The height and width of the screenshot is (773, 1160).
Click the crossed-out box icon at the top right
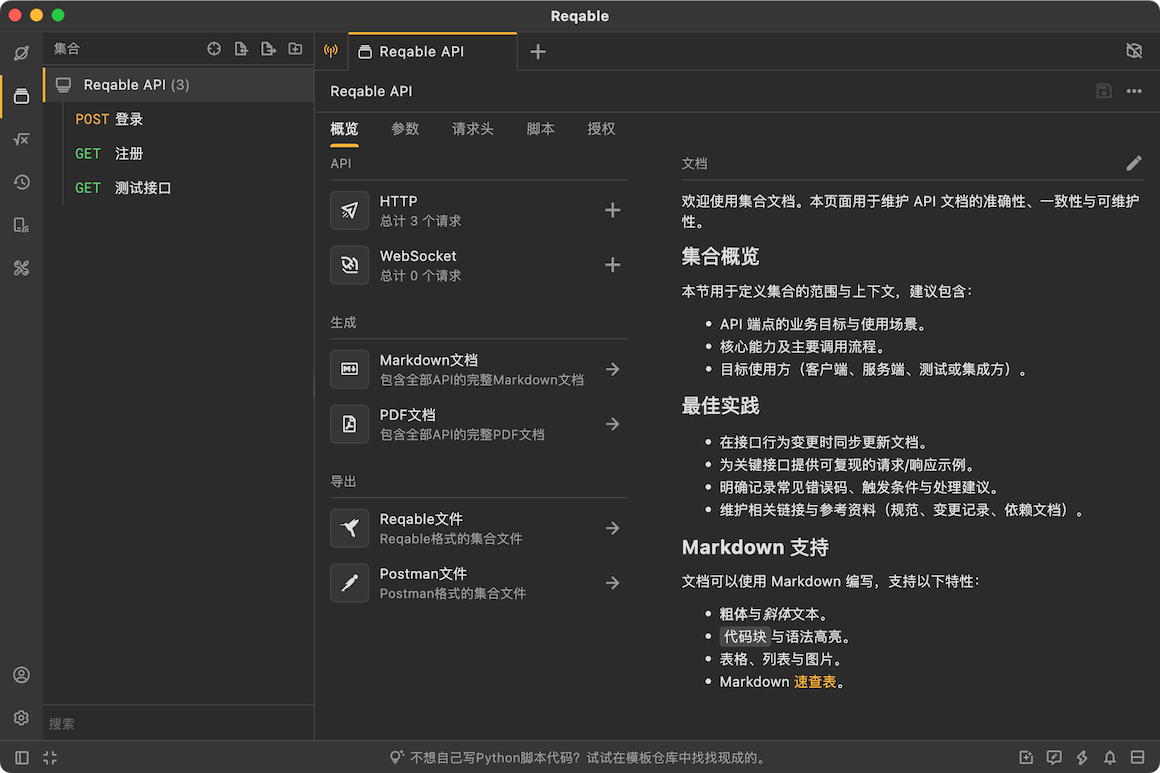pyautogui.click(x=1133, y=50)
